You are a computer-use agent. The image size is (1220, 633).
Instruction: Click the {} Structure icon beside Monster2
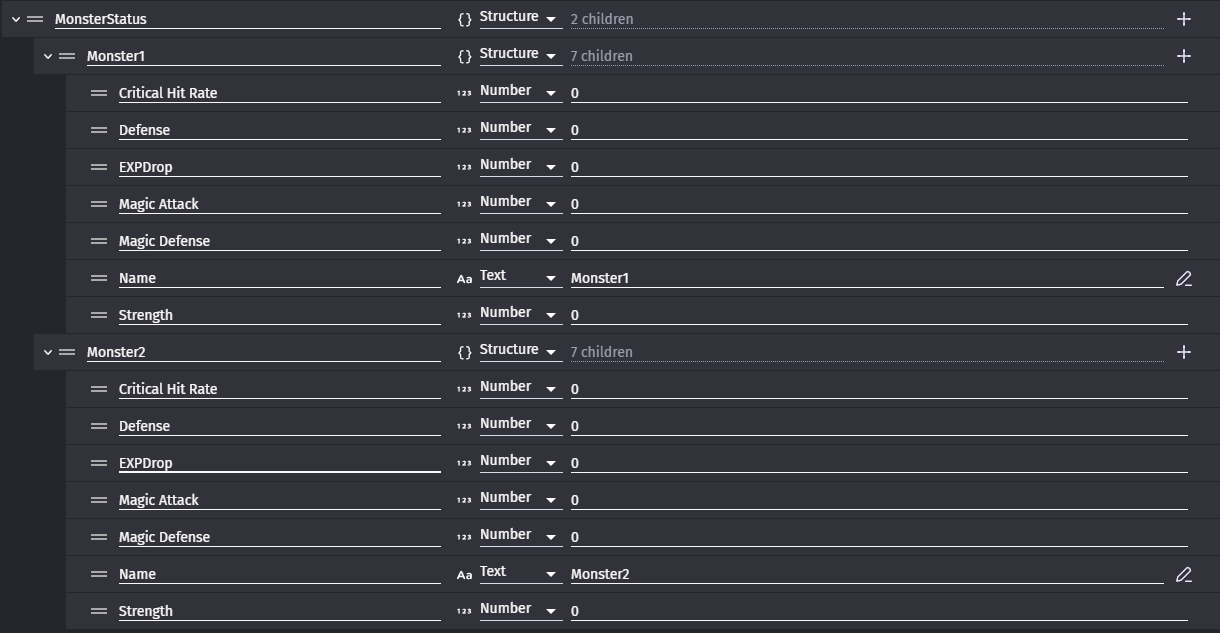click(462, 351)
